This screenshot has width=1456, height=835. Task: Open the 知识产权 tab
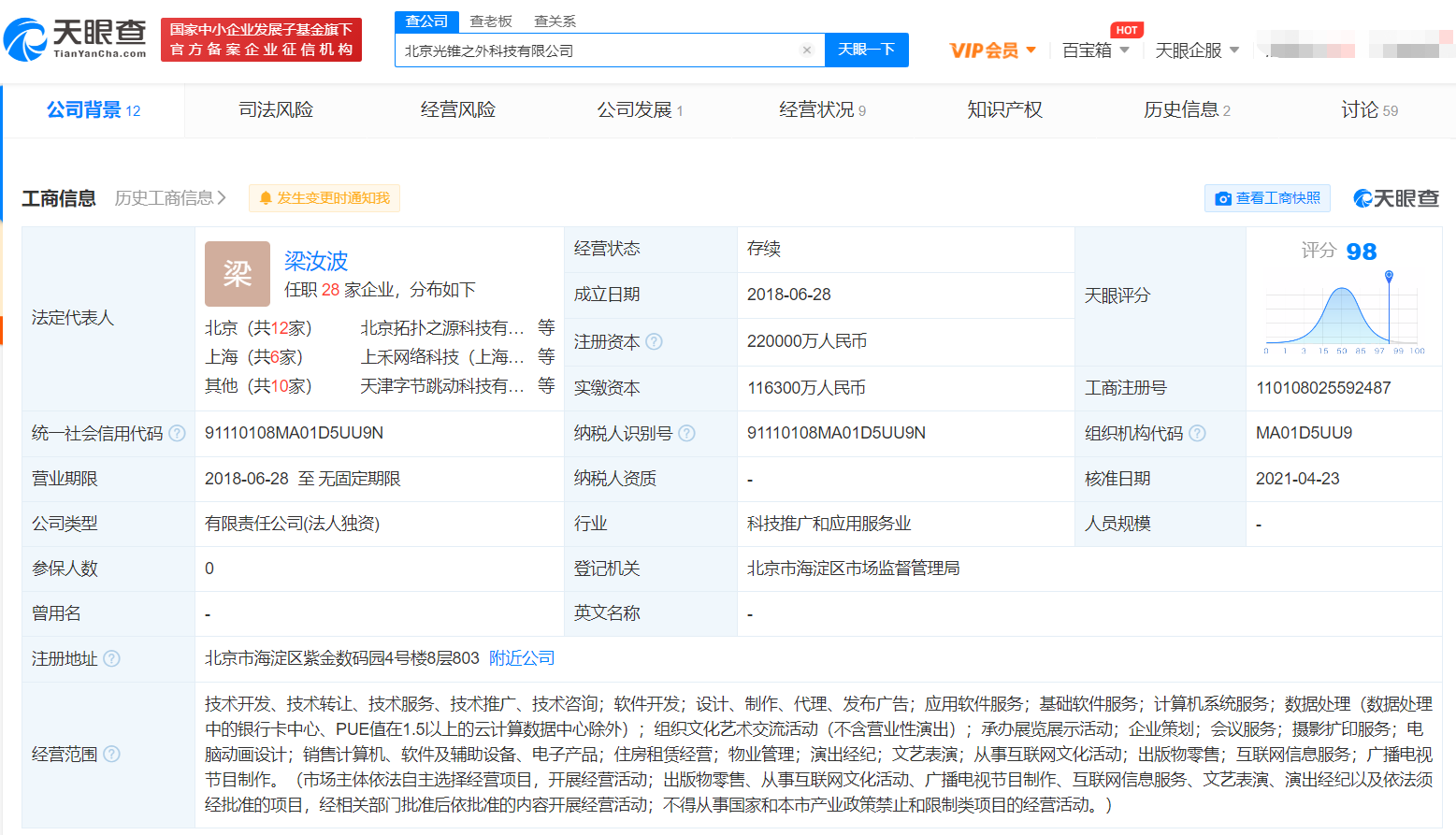coord(1004,110)
